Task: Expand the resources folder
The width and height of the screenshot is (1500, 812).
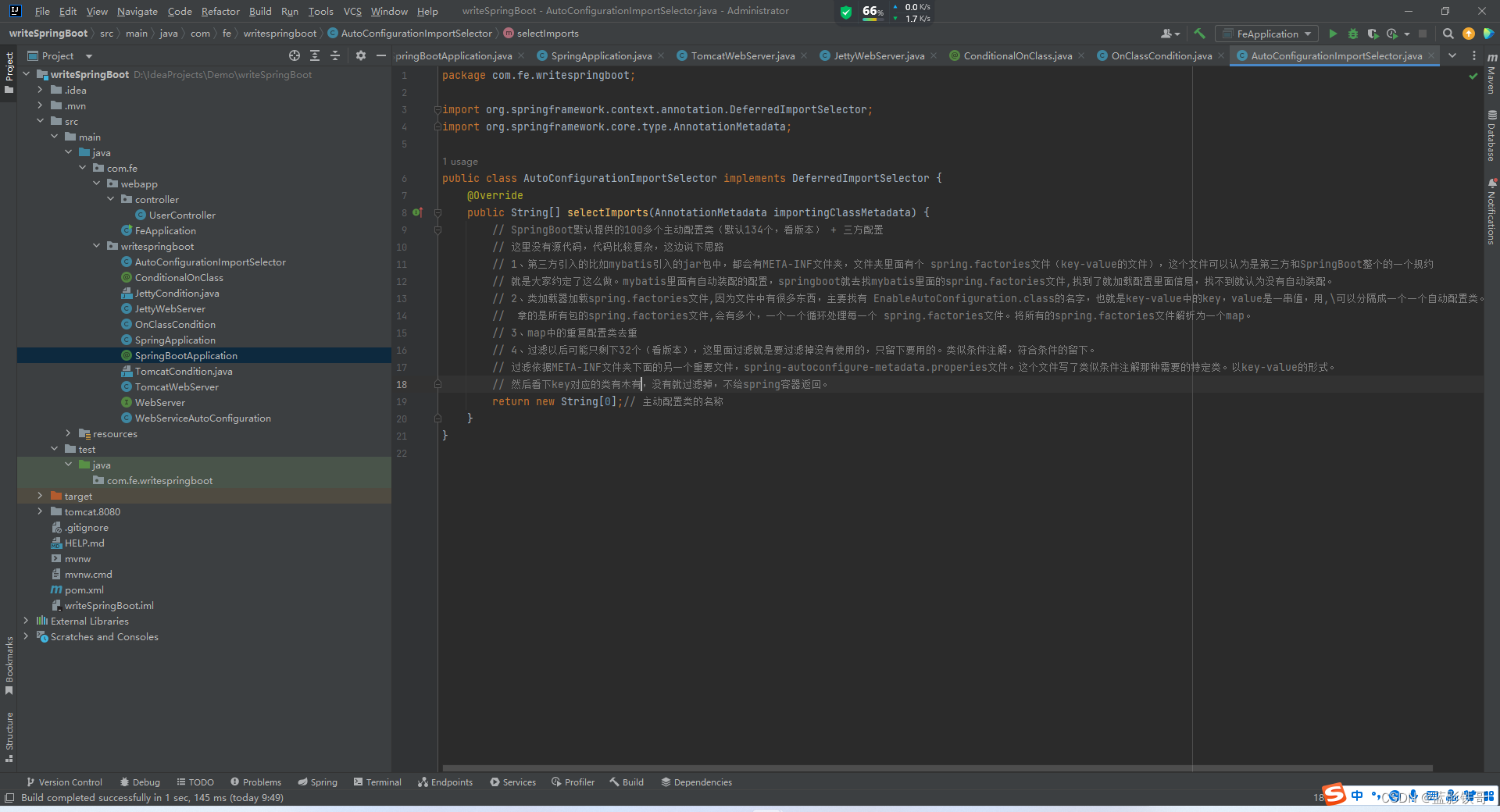Action: [x=68, y=433]
